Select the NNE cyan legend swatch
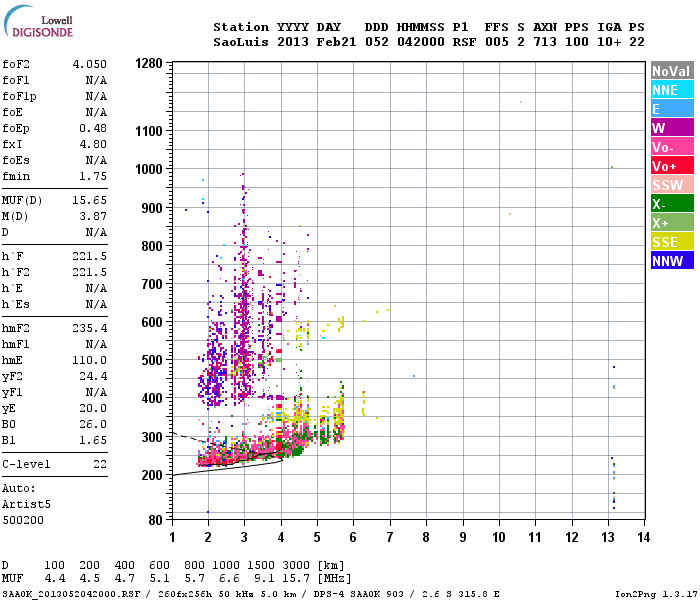The width and height of the screenshot is (700, 600). coord(672,90)
